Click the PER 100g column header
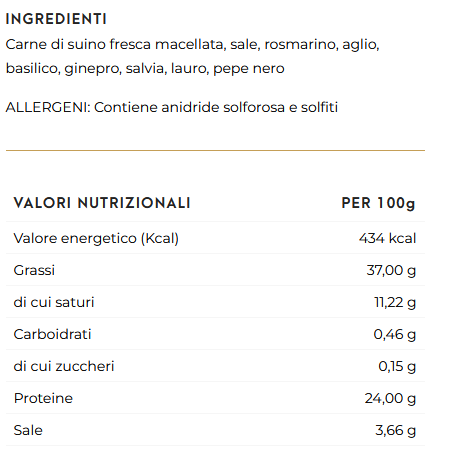 pos(378,203)
